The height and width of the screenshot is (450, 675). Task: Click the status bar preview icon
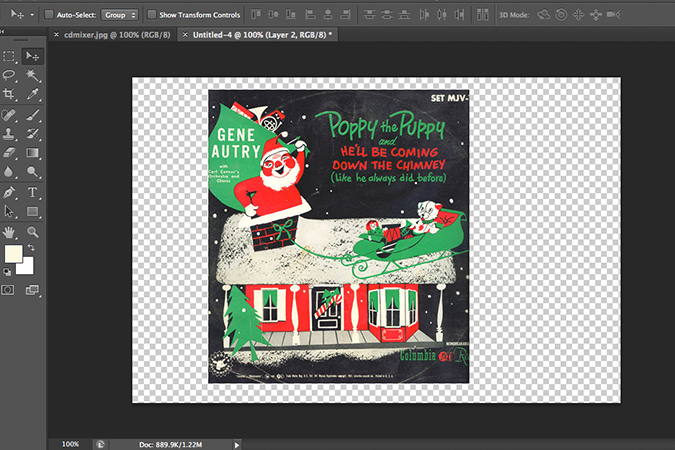point(100,444)
